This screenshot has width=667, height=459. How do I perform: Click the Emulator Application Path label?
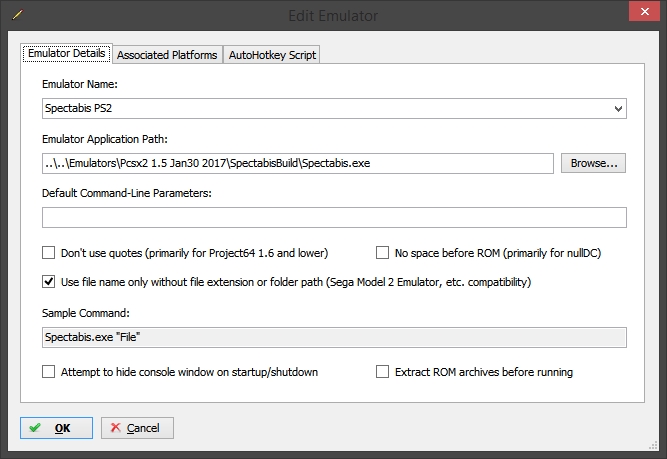[x=105, y=139]
